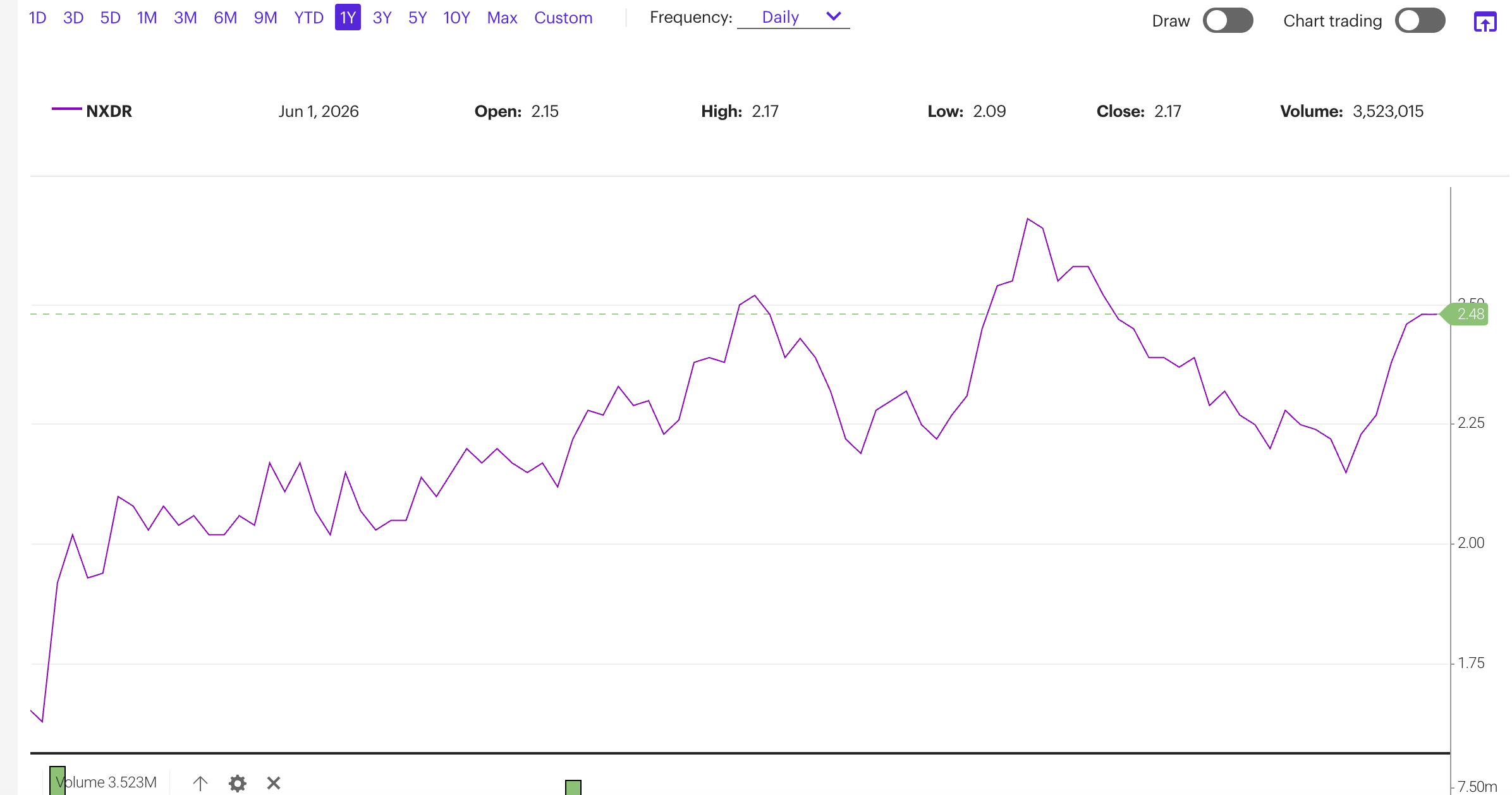Open Volume indicator settings gear
Screen dimensions: 1512x795
[x=238, y=783]
